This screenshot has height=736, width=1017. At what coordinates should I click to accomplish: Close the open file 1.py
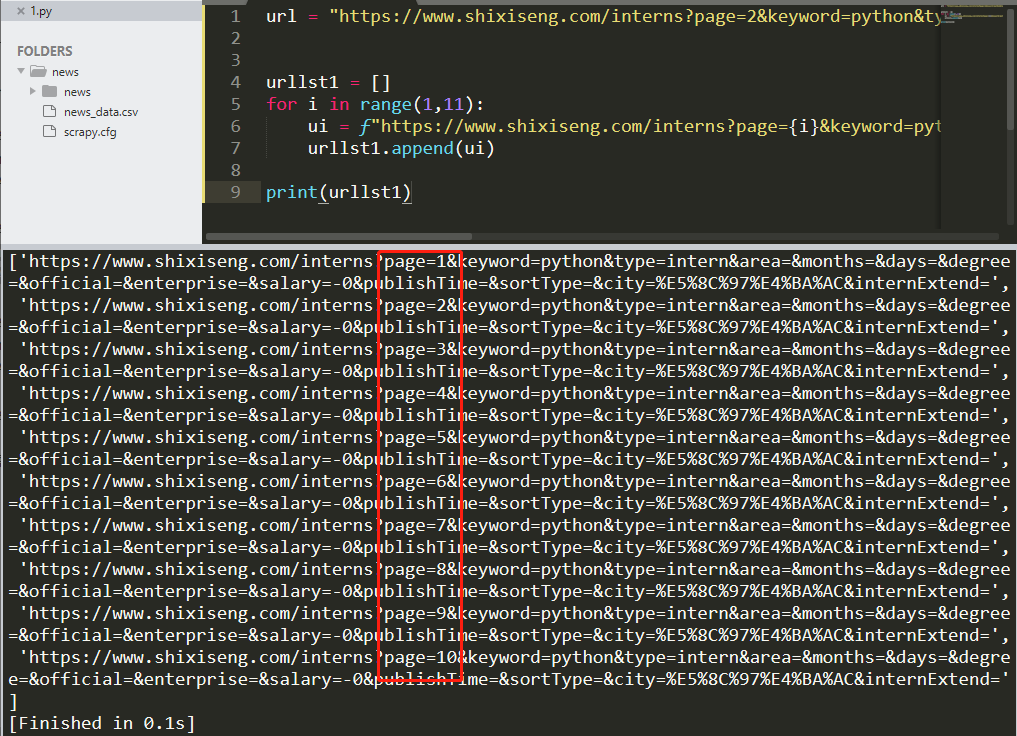21,10
